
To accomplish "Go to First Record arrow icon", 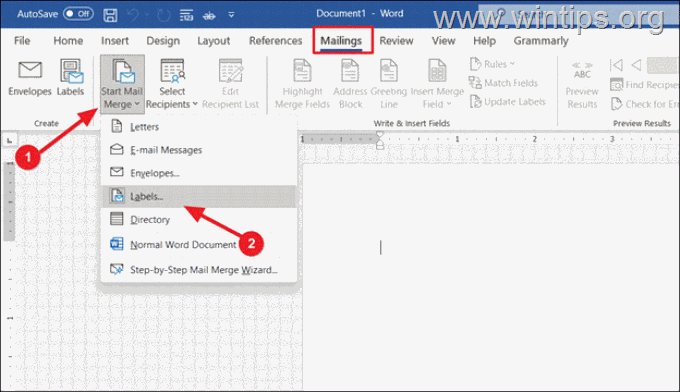I will tap(616, 65).
